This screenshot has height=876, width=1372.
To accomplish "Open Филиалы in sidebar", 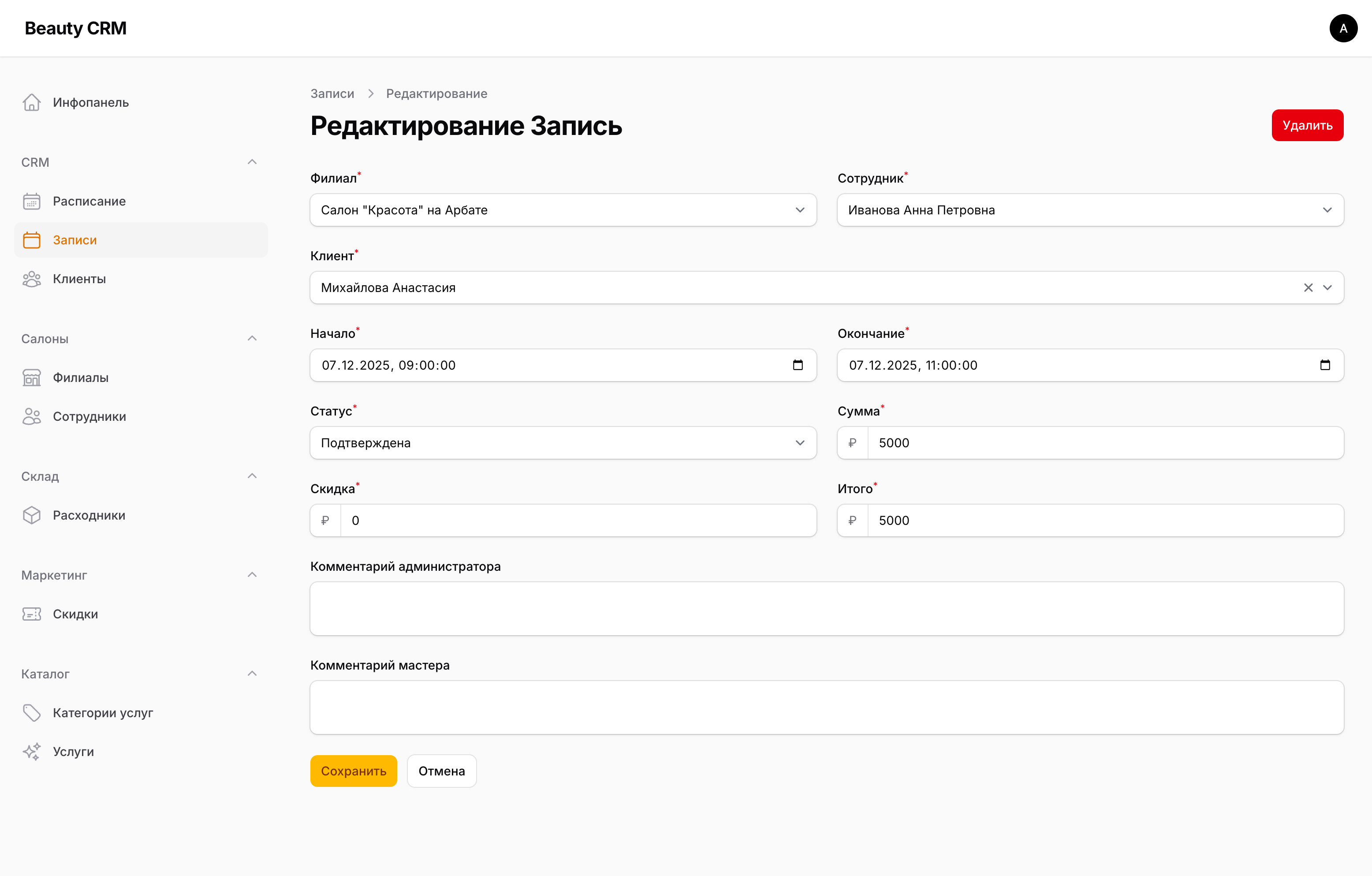I will pyautogui.click(x=141, y=377).
